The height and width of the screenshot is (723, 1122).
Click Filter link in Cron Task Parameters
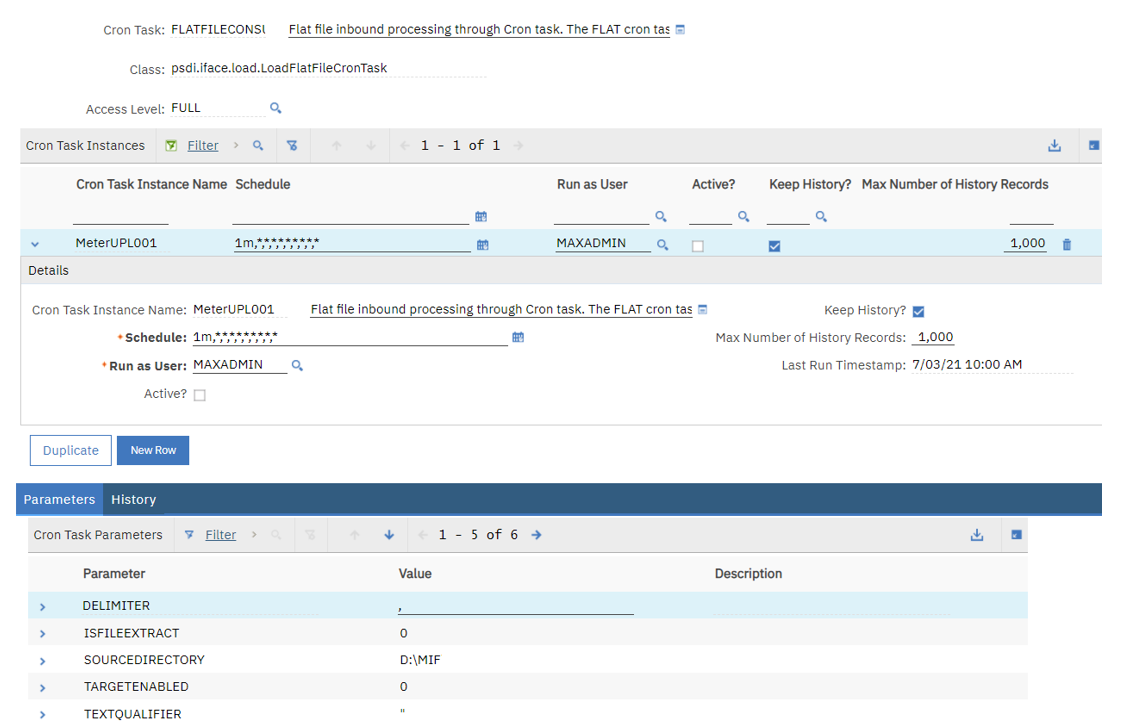(220, 535)
